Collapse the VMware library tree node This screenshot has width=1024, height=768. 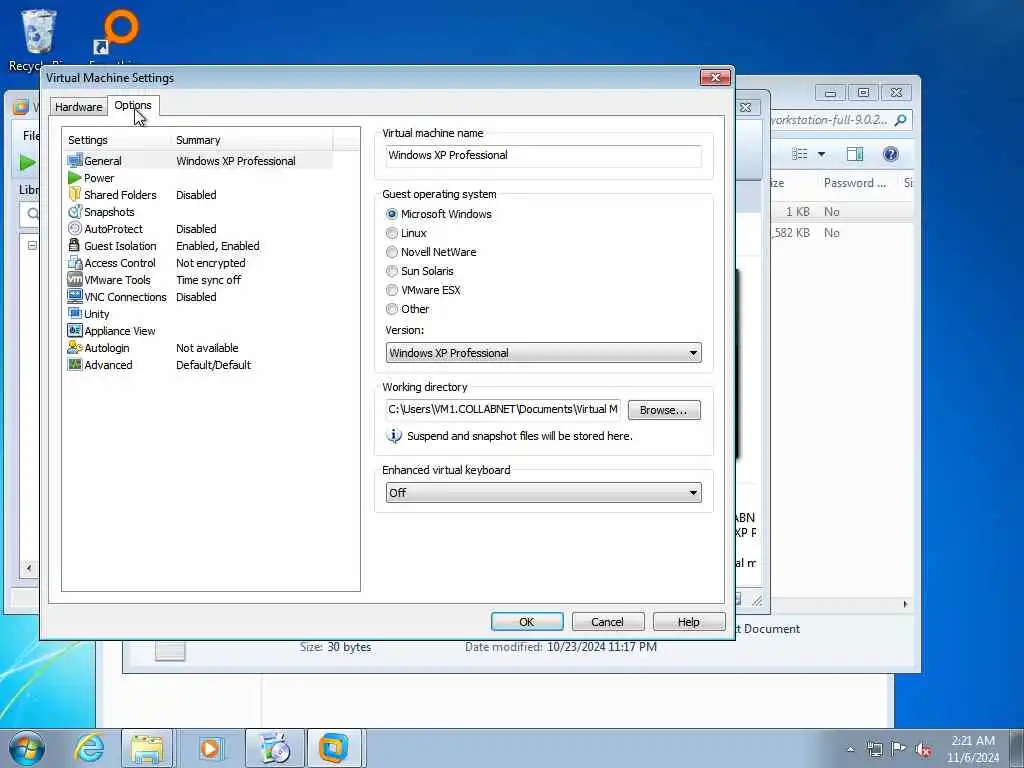[x=32, y=246]
